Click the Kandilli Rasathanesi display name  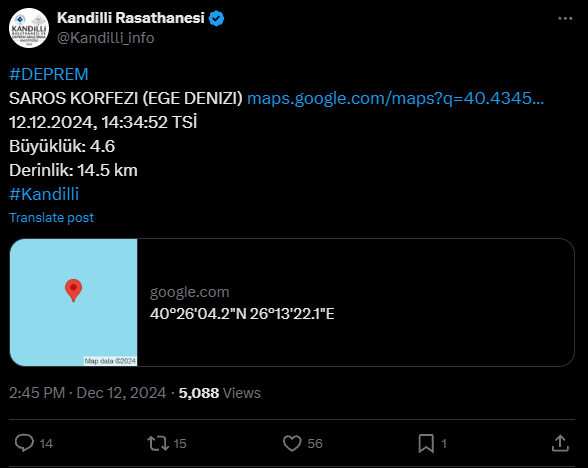coord(131,18)
